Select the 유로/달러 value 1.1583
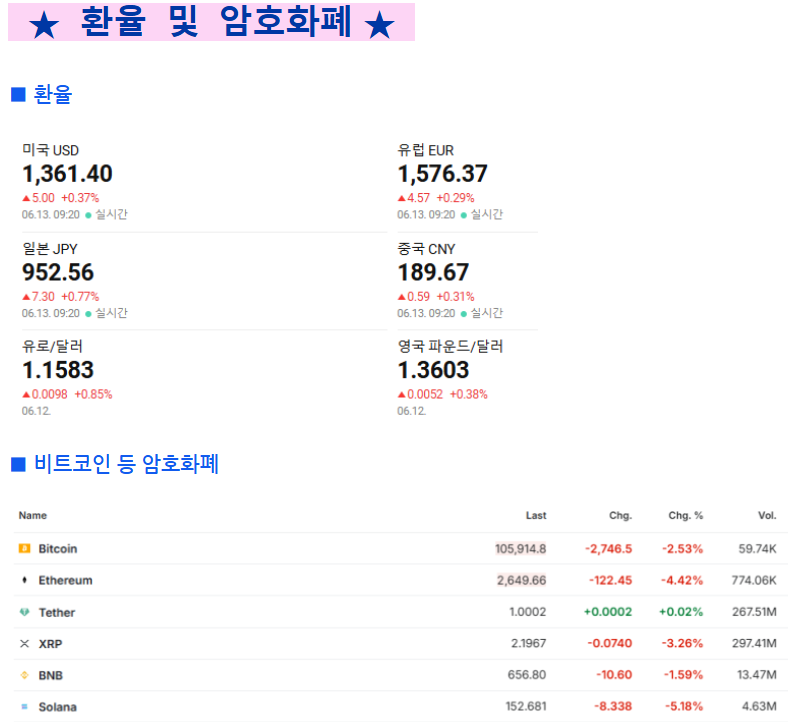The width and height of the screenshot is (795, 722). point(58,370)
